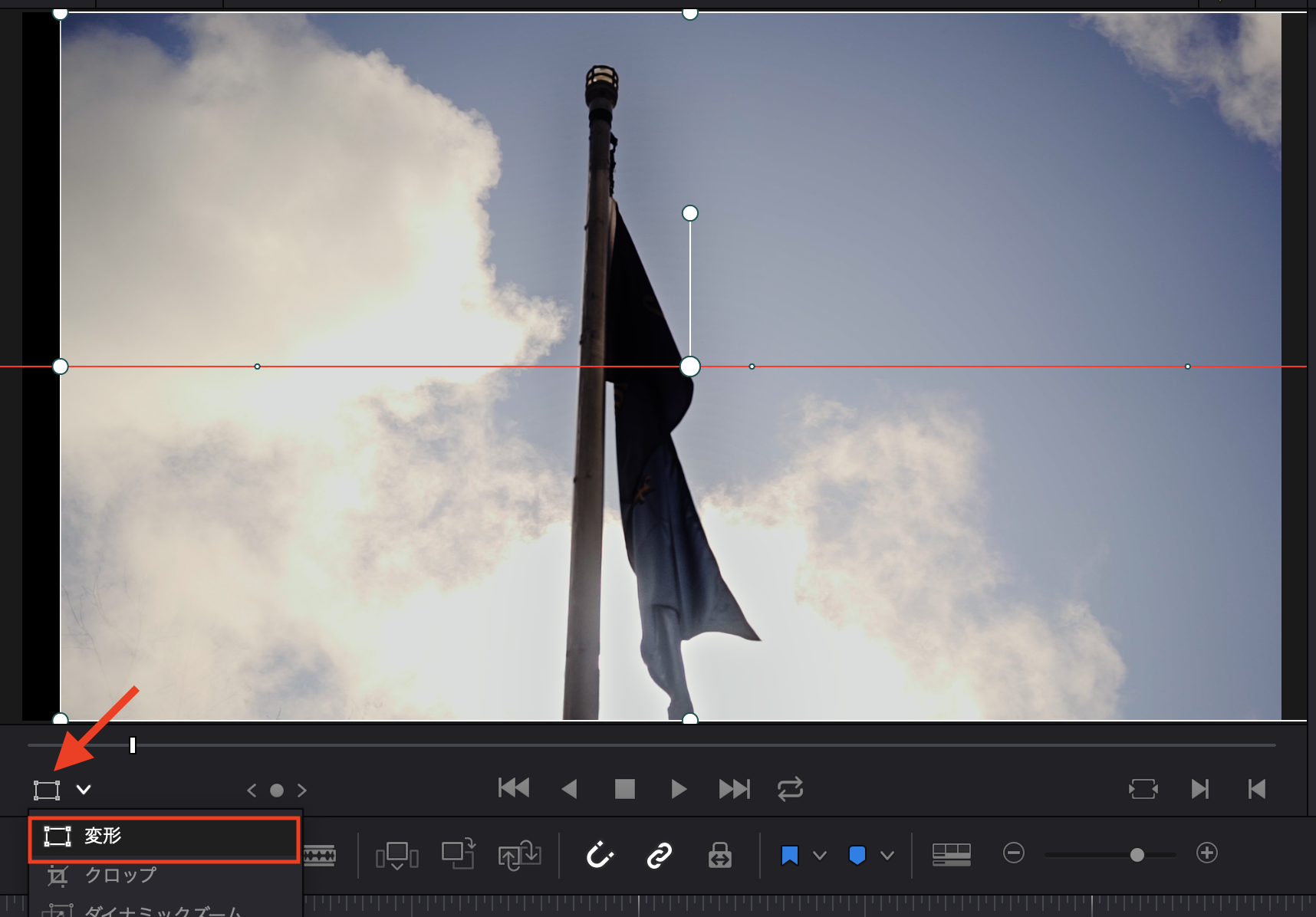1316x917 pixels.
Task: Click the blue flag icon
Action: [790, 855]
